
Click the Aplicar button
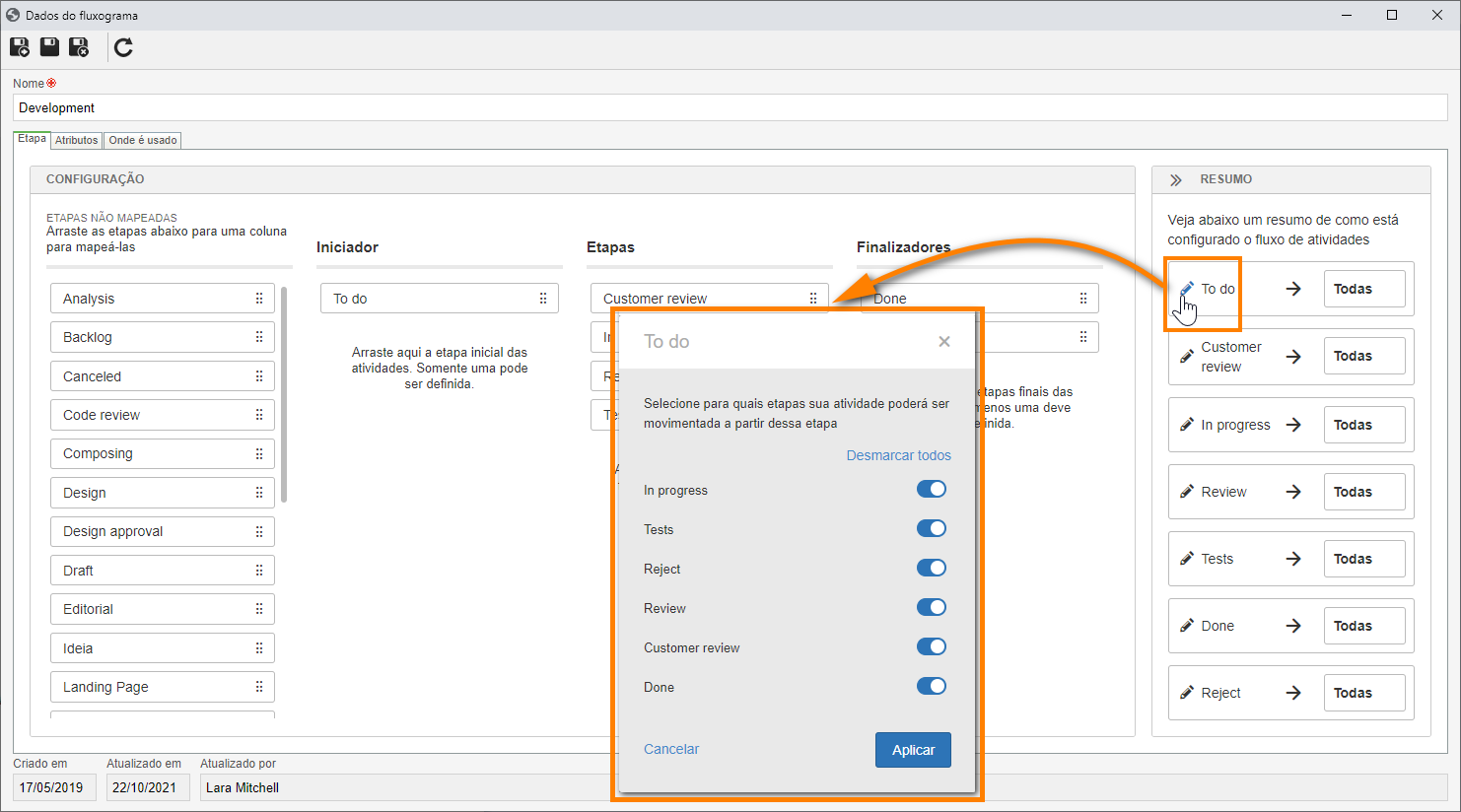point(913,750)
